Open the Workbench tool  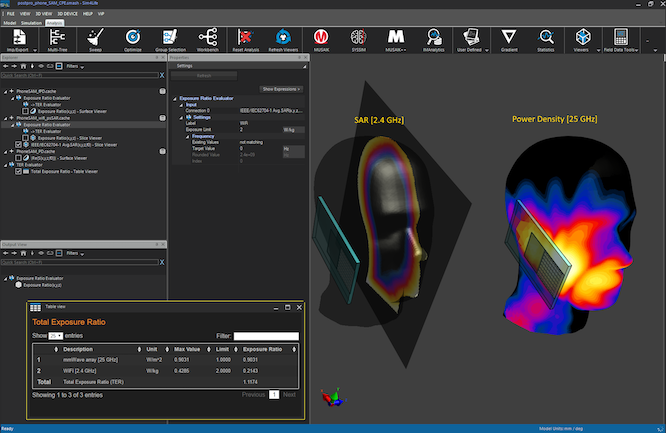(x=208, y=37)
